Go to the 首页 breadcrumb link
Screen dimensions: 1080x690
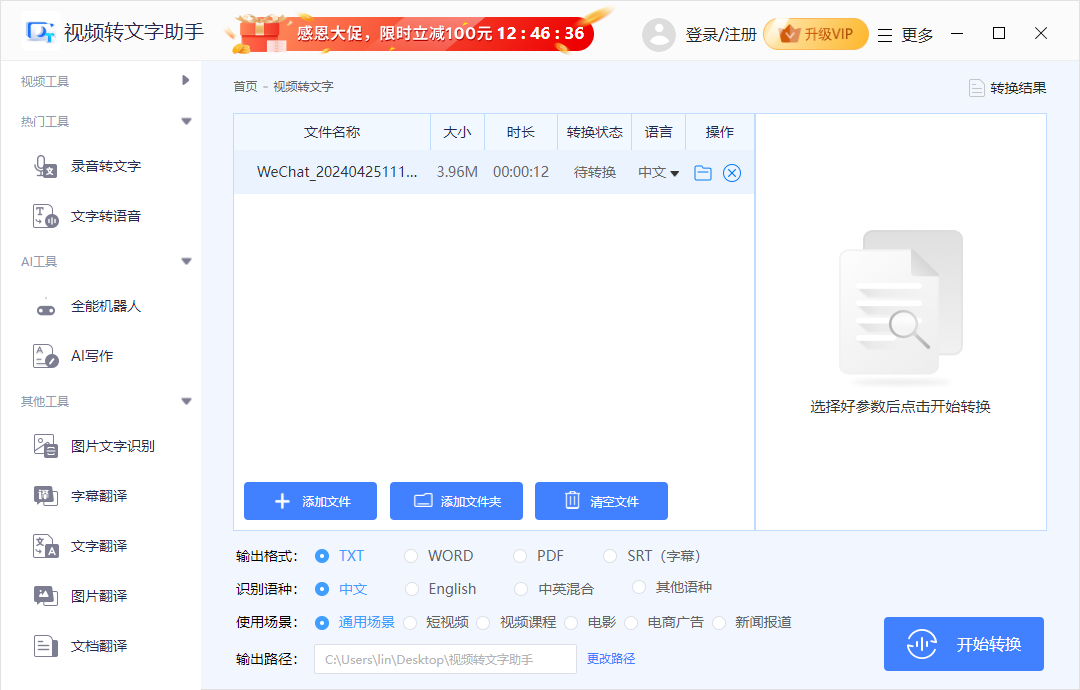click(x=244, y=87)
